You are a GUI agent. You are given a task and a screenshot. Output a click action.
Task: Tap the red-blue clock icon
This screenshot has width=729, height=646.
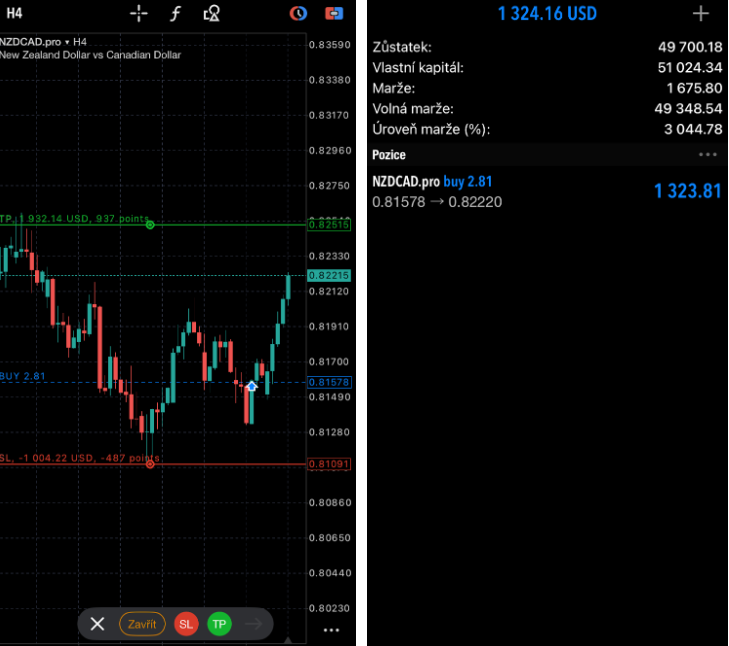click(298, 14)
